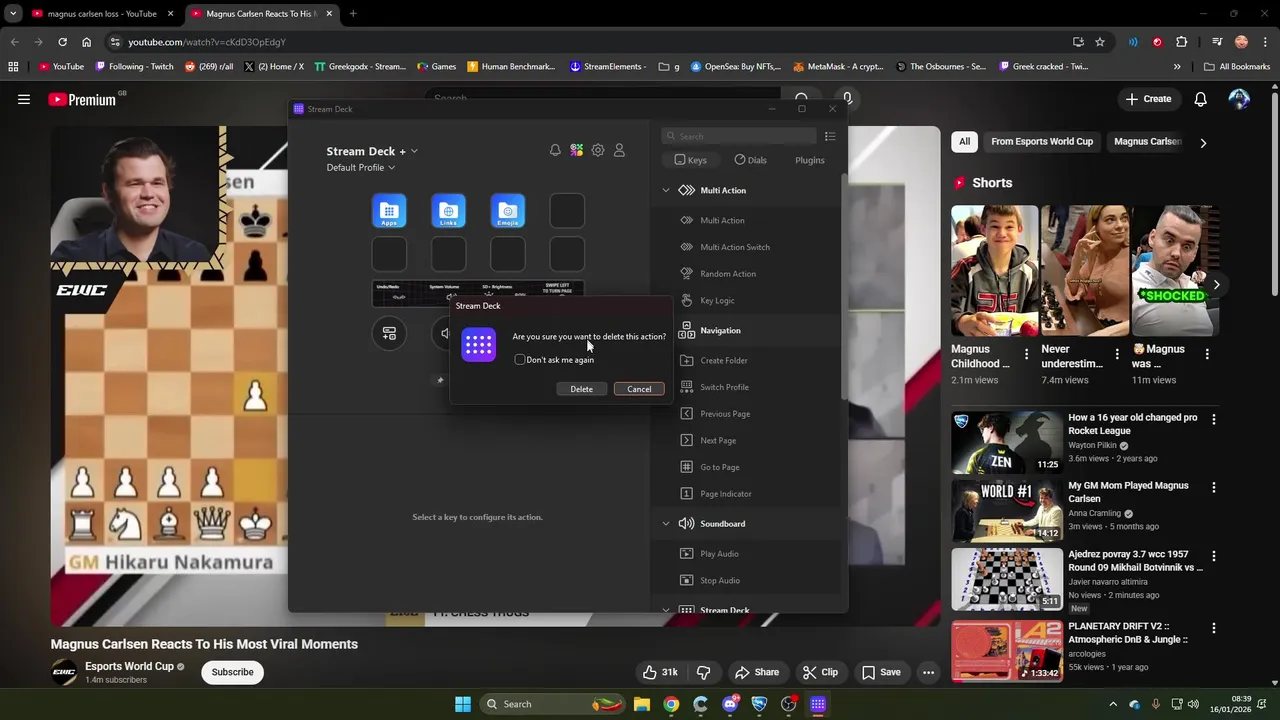Select the Apps folder key

coord(389,211)
